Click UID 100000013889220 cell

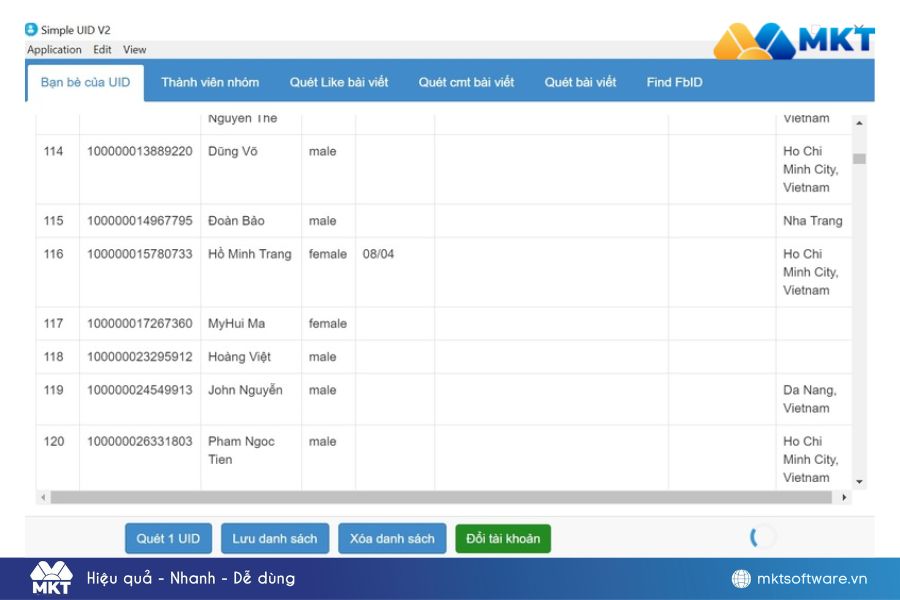click(140, 152)
